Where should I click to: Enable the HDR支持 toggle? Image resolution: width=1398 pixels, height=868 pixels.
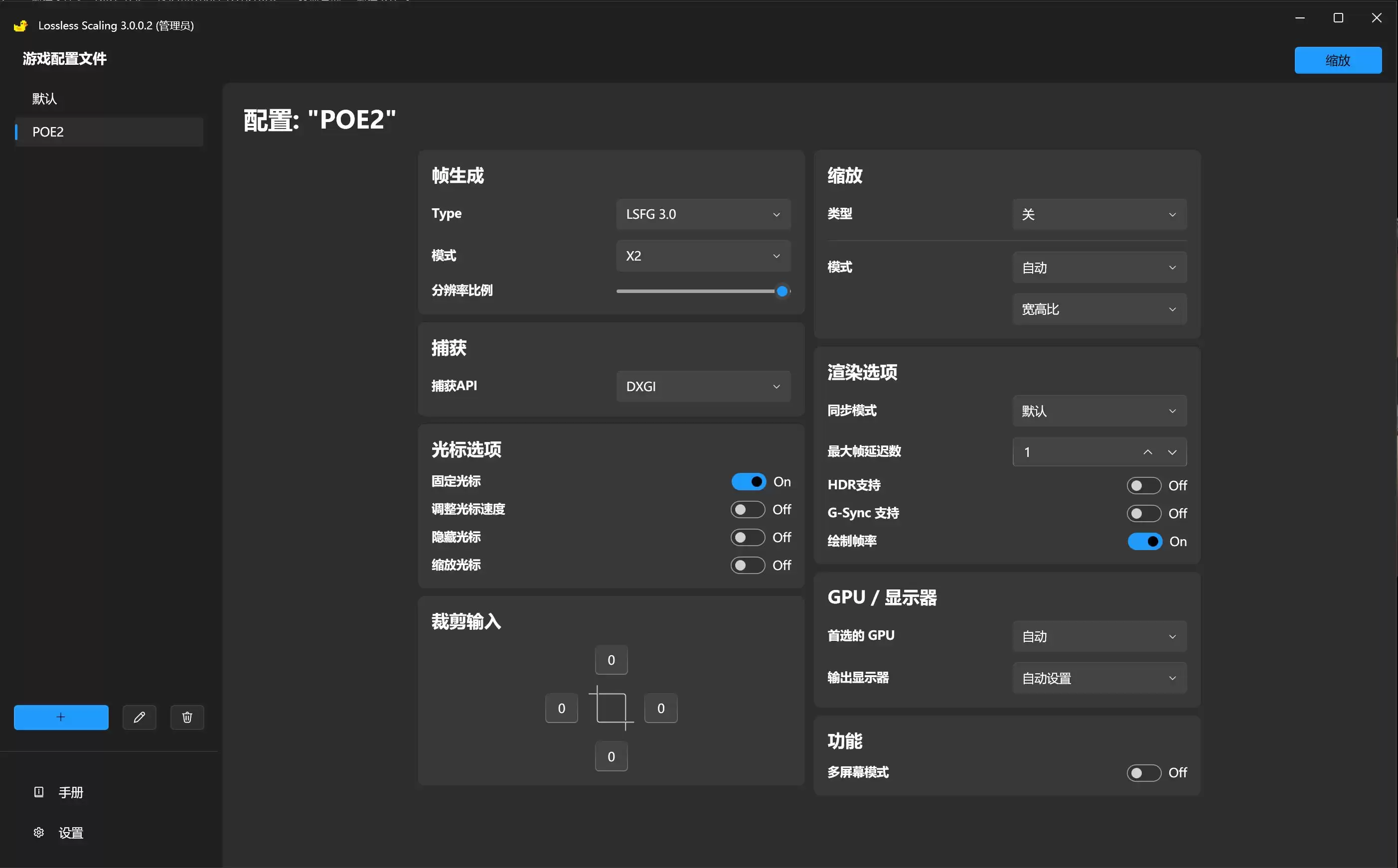[1144, 486]
